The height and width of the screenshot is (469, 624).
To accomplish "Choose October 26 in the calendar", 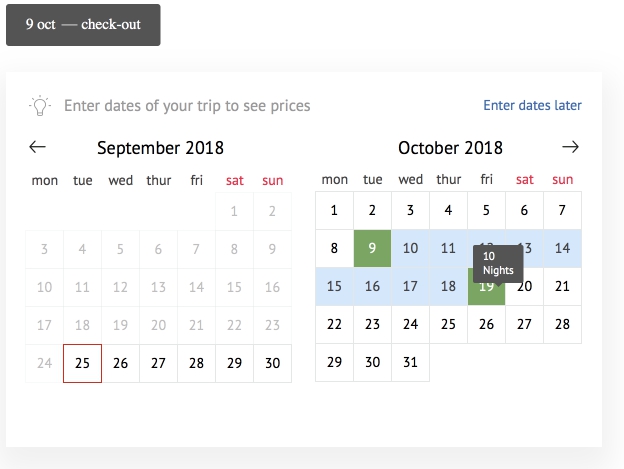I will (x=486, y=325).
